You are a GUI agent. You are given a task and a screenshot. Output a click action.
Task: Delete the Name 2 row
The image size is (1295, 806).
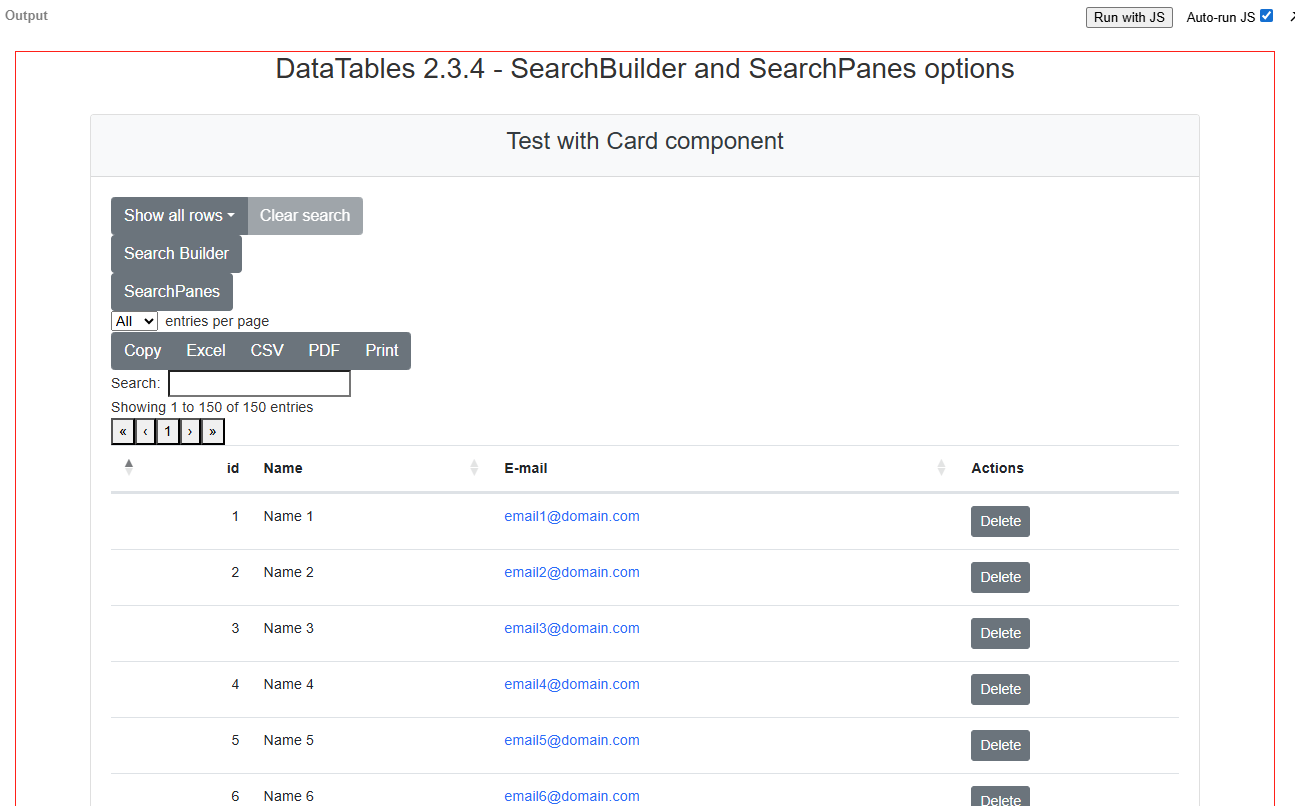coord(1000,578)
